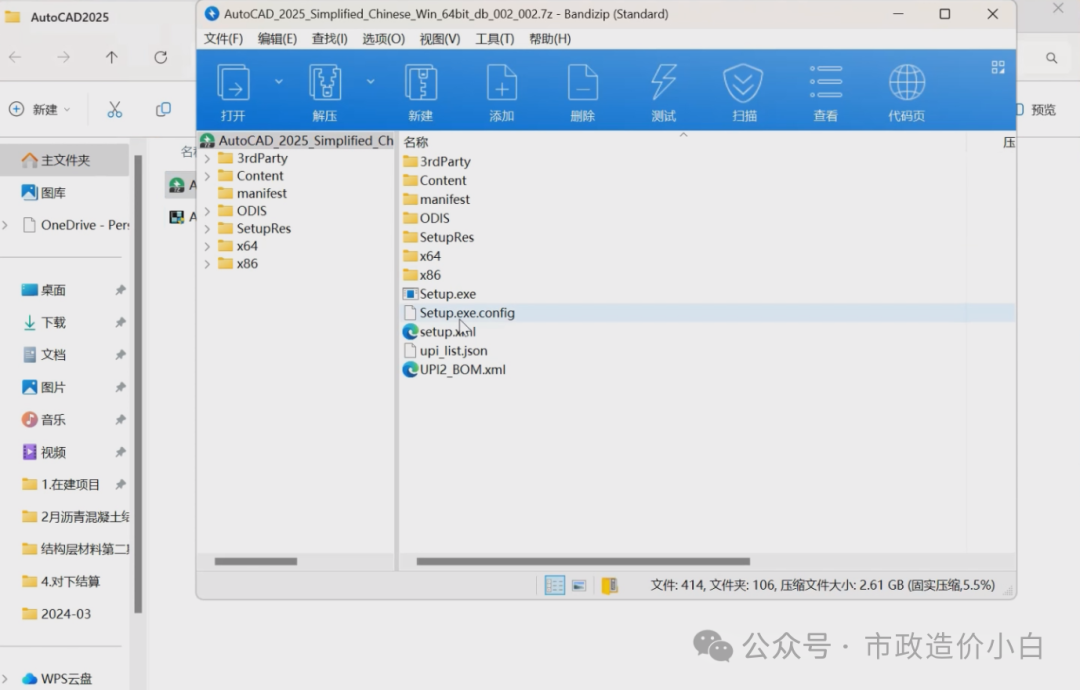Select 3rdParty folder in file list
The image size is (1080, 690).
437,161
